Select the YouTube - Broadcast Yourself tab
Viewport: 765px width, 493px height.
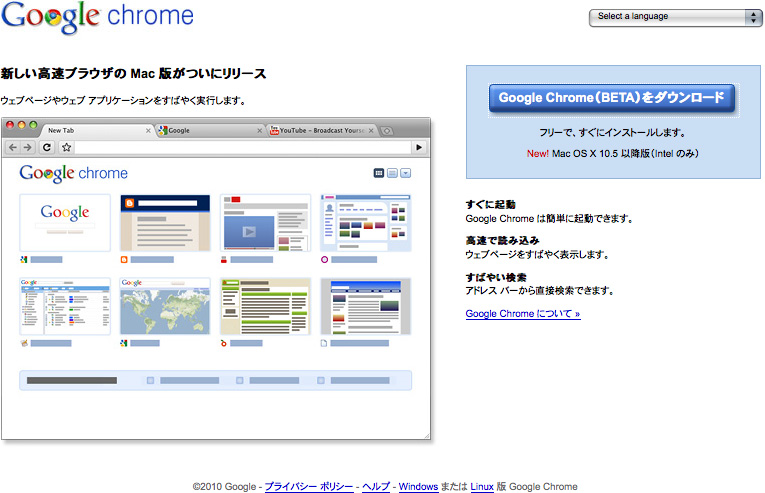click(322, 130)
